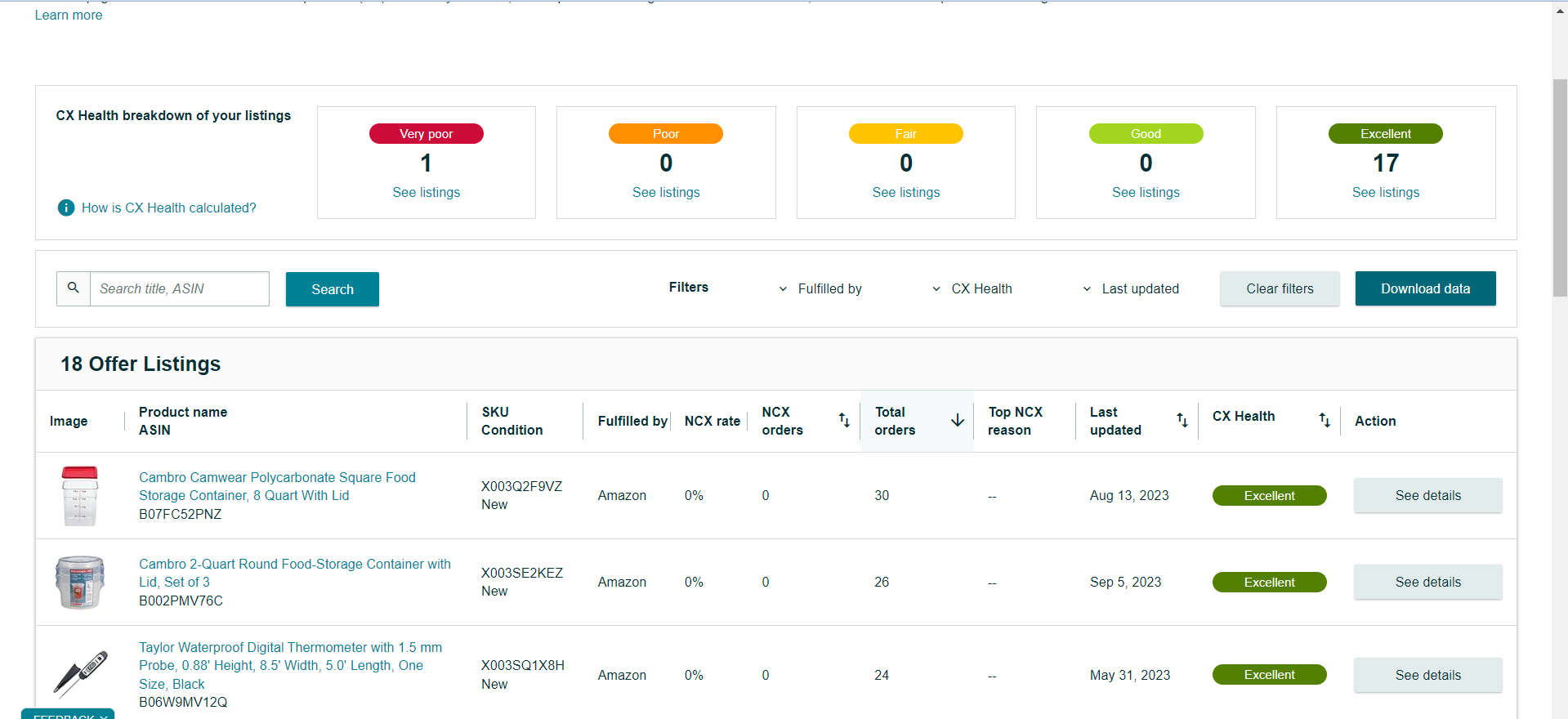Sort by Total orders down arrow
The image size is (1568, 719).
[x=958, y=420]
